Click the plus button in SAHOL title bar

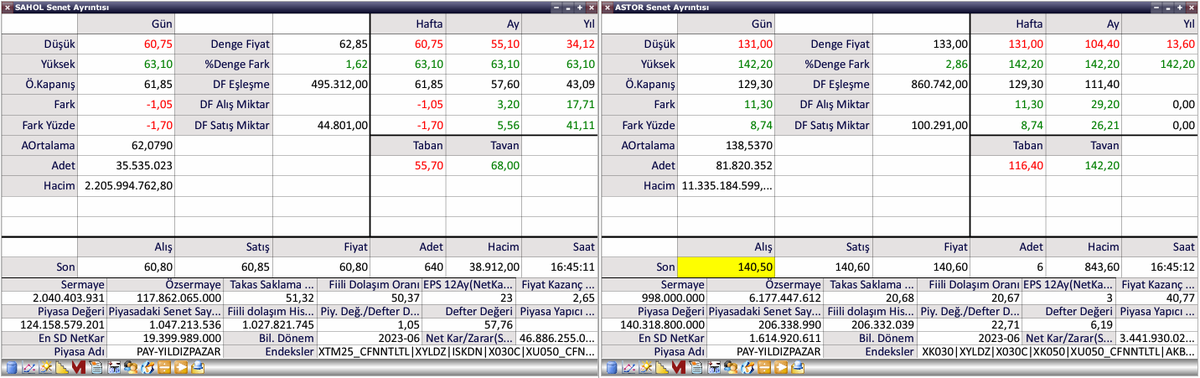(579, 7)
